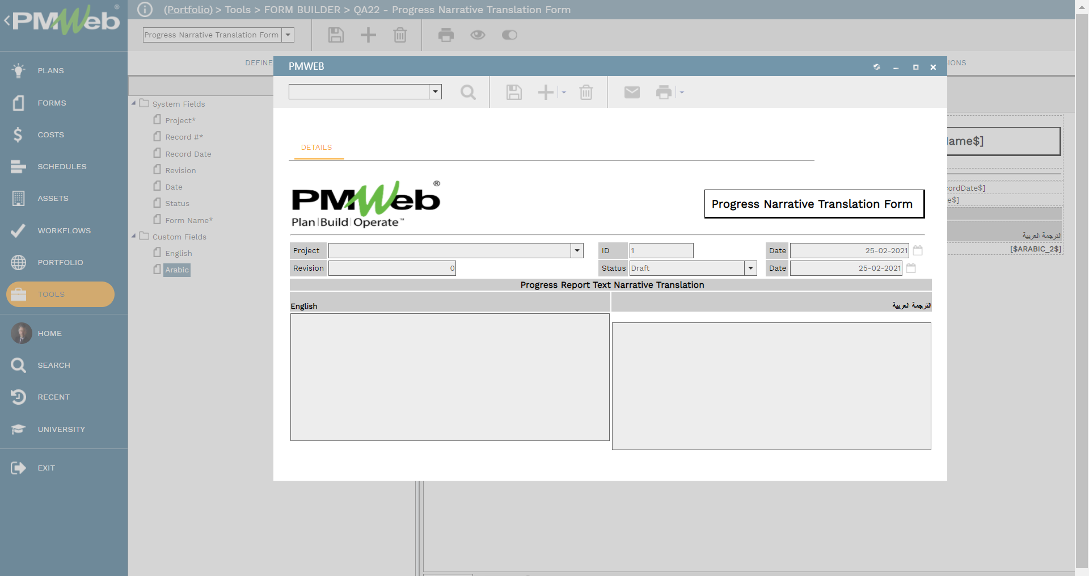Open calendar picker for the lower Date field
The image size is (1089, 577).
(x=911, y=268)
